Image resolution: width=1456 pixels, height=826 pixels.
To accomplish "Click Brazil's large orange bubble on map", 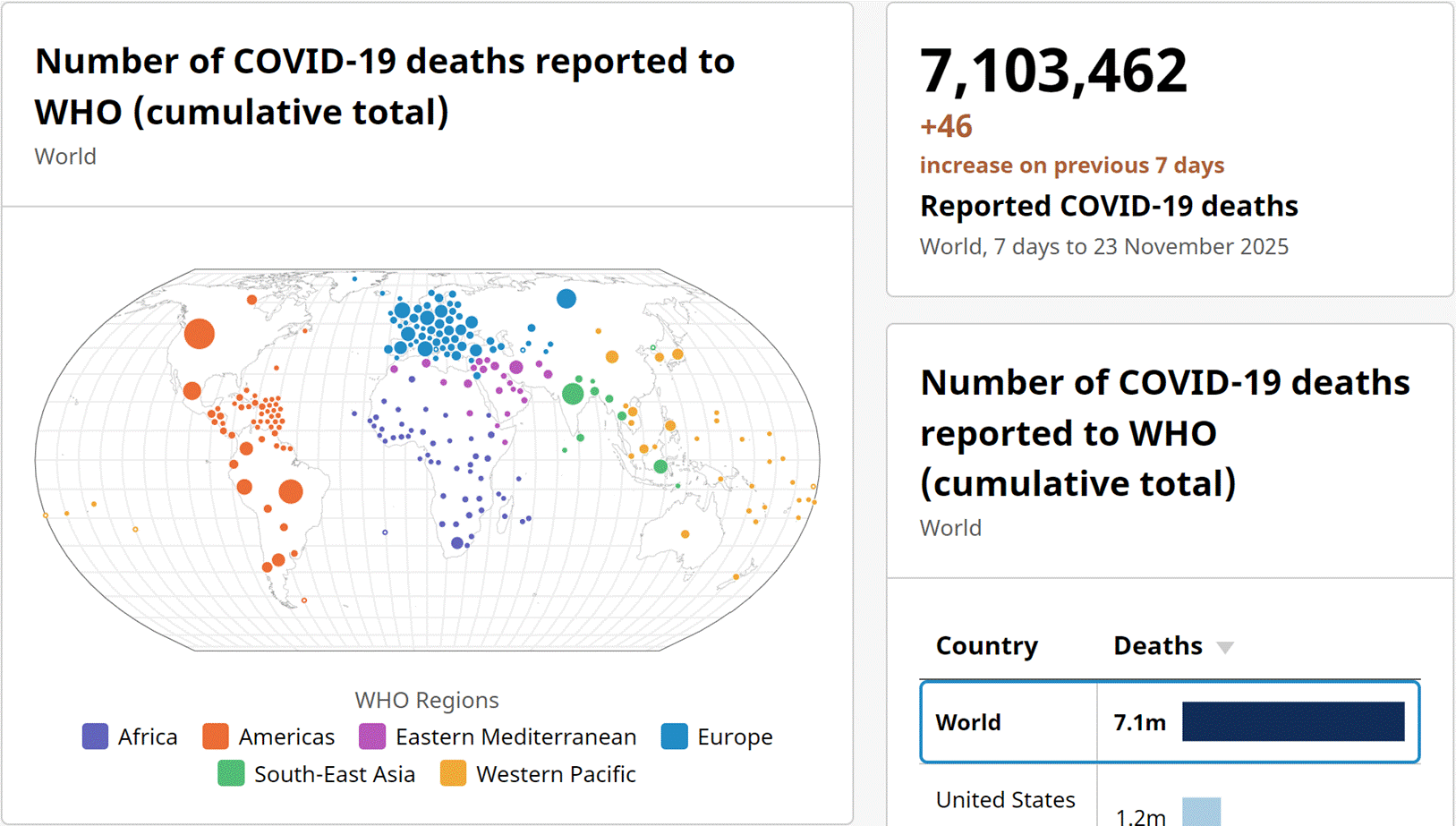I will pos(290,490).
